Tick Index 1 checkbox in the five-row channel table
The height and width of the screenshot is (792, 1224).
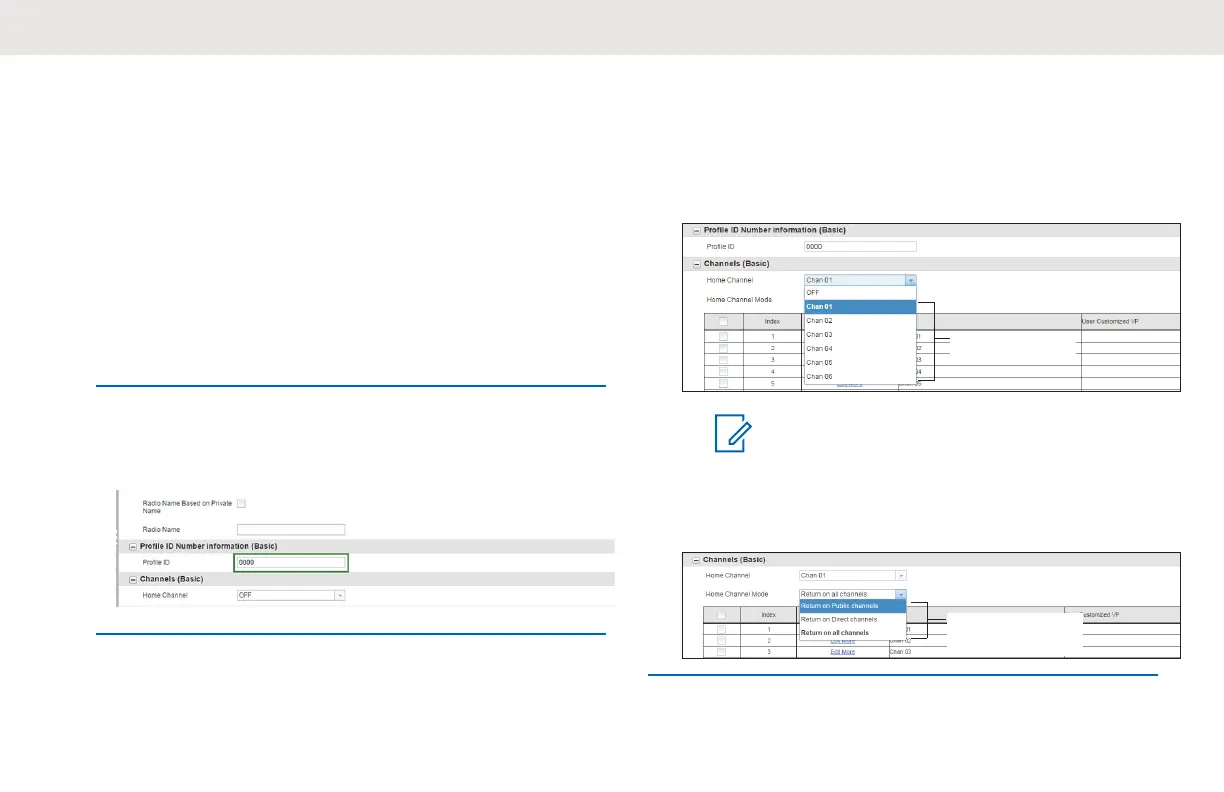click(x=724, y=336)
